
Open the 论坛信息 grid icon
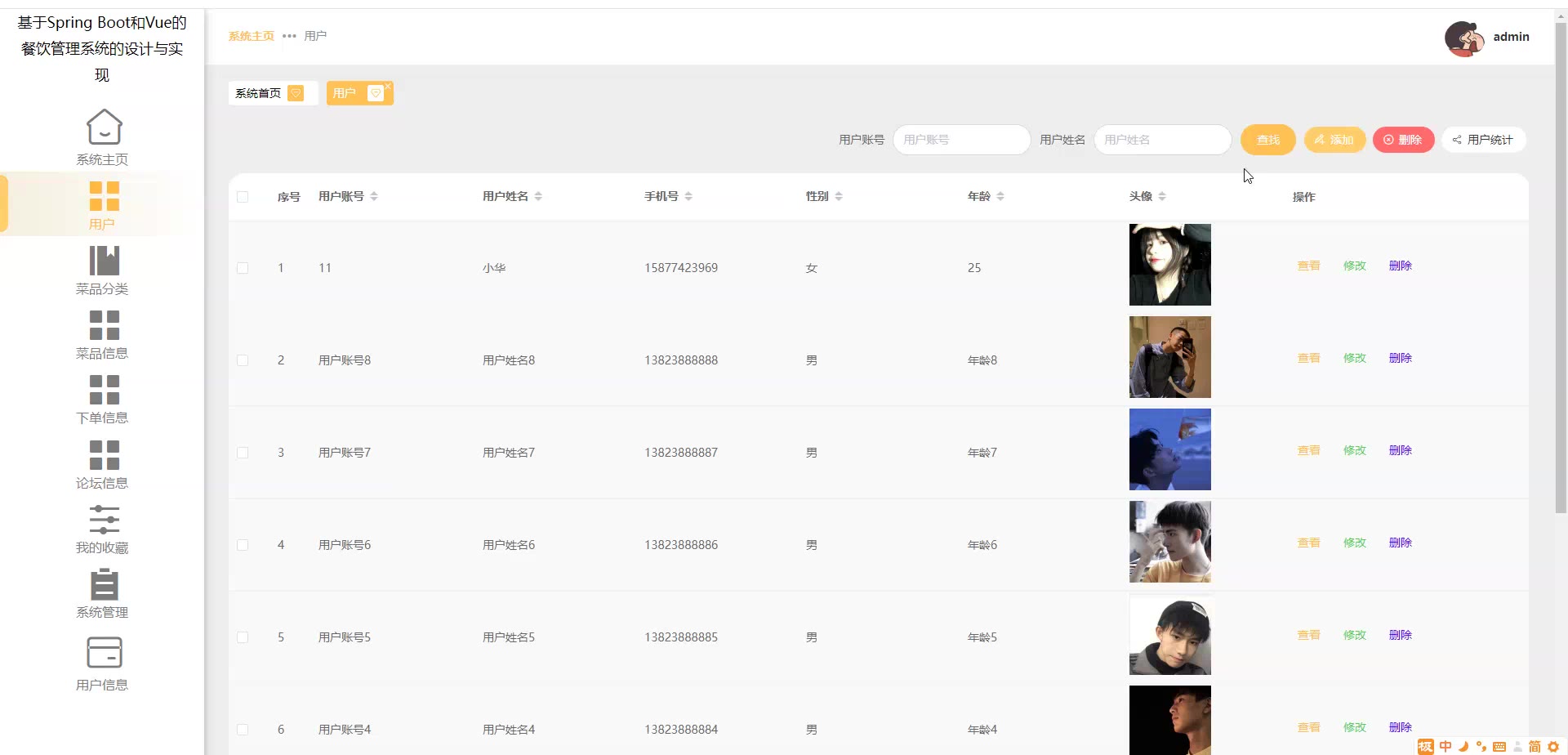point(104,455)
